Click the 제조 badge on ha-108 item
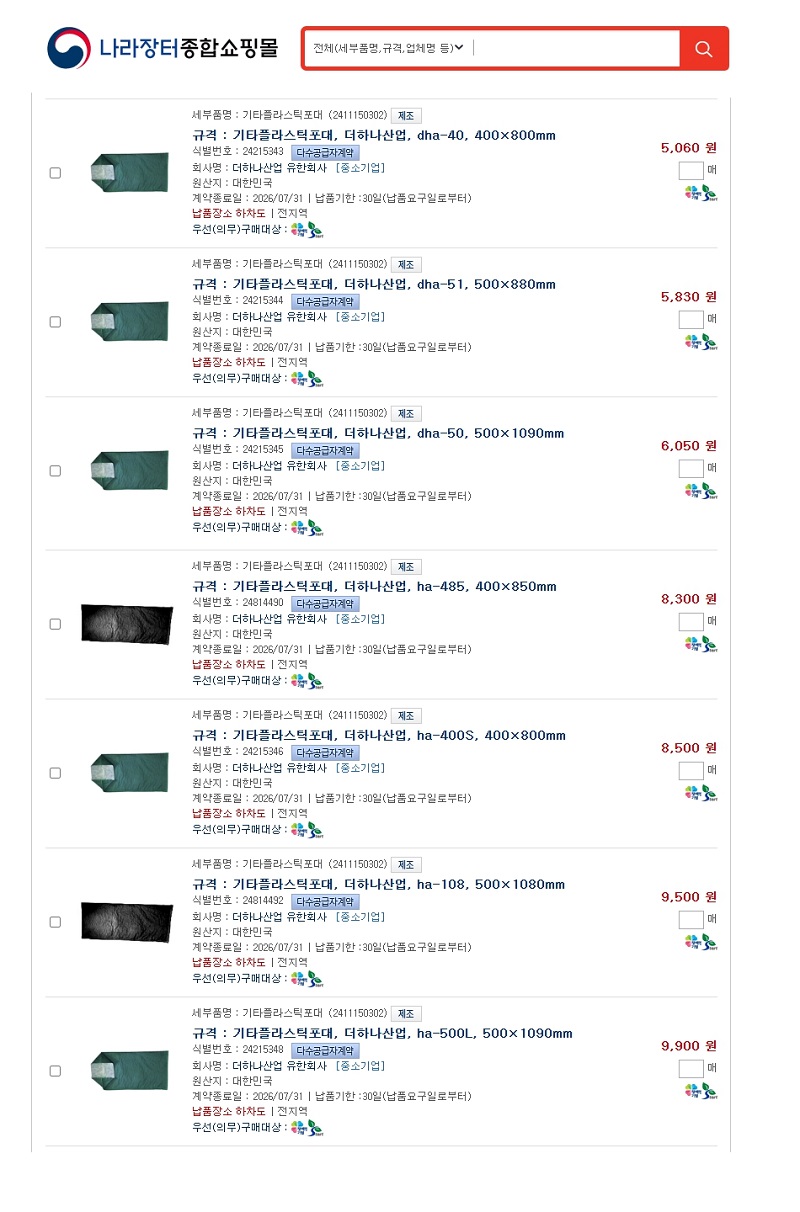 coord(406,865)
